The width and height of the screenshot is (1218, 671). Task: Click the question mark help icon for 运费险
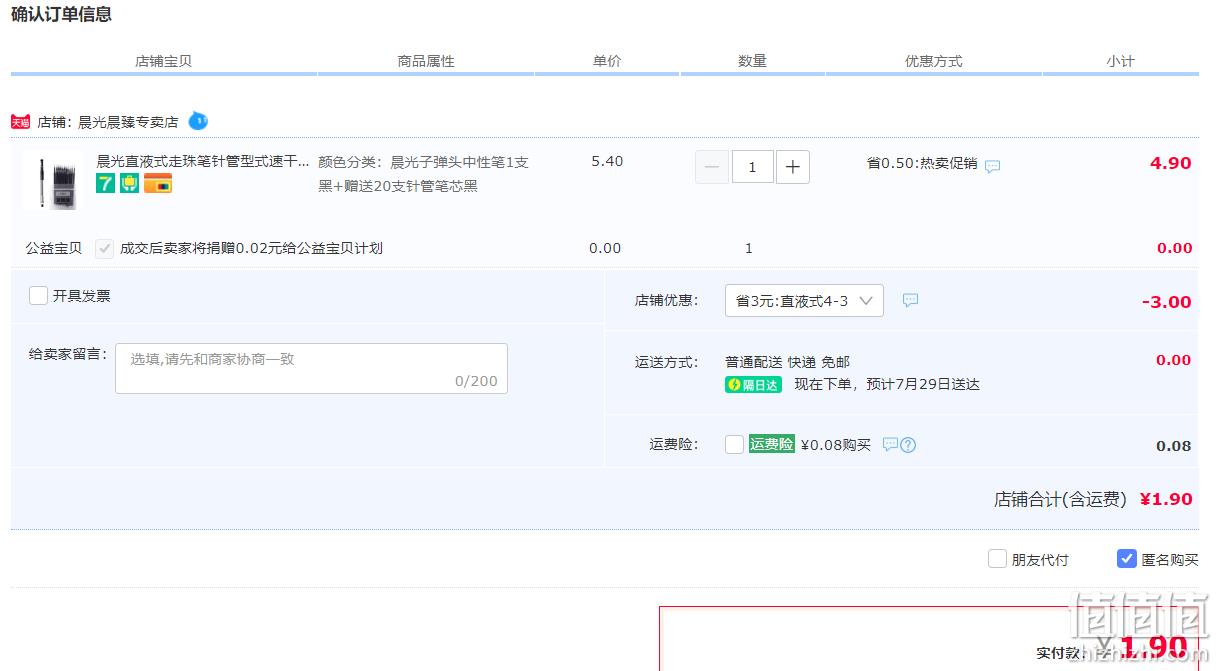pyautogui.click(x=908, y=445)
